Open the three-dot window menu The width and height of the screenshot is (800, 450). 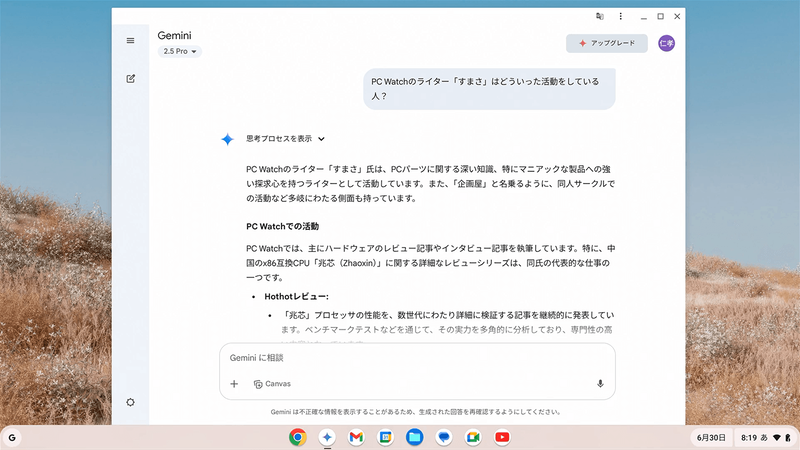[620, 16]
